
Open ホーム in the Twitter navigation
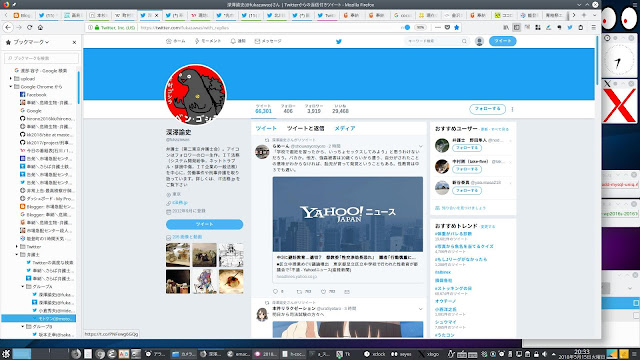pyautogui.click(x=176, y=41)
